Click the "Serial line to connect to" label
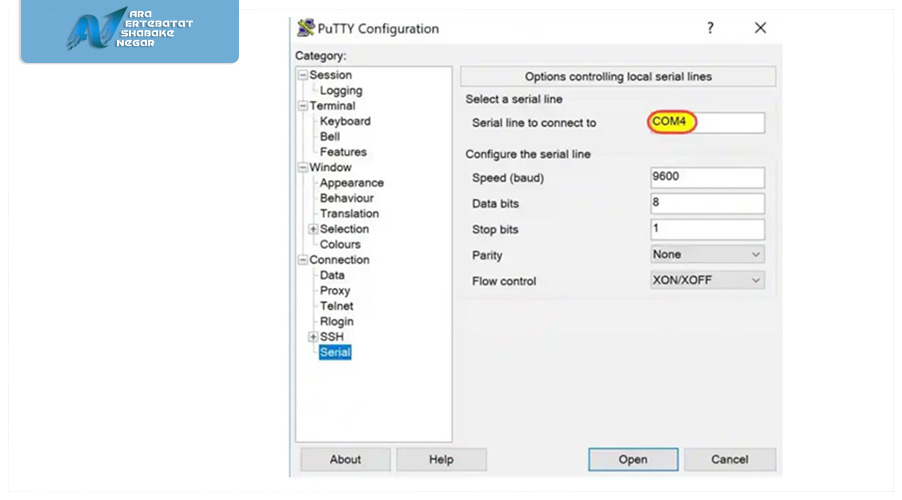Viewport: 902px width, 500px height. pyautogui.click(x=534, y=123)
